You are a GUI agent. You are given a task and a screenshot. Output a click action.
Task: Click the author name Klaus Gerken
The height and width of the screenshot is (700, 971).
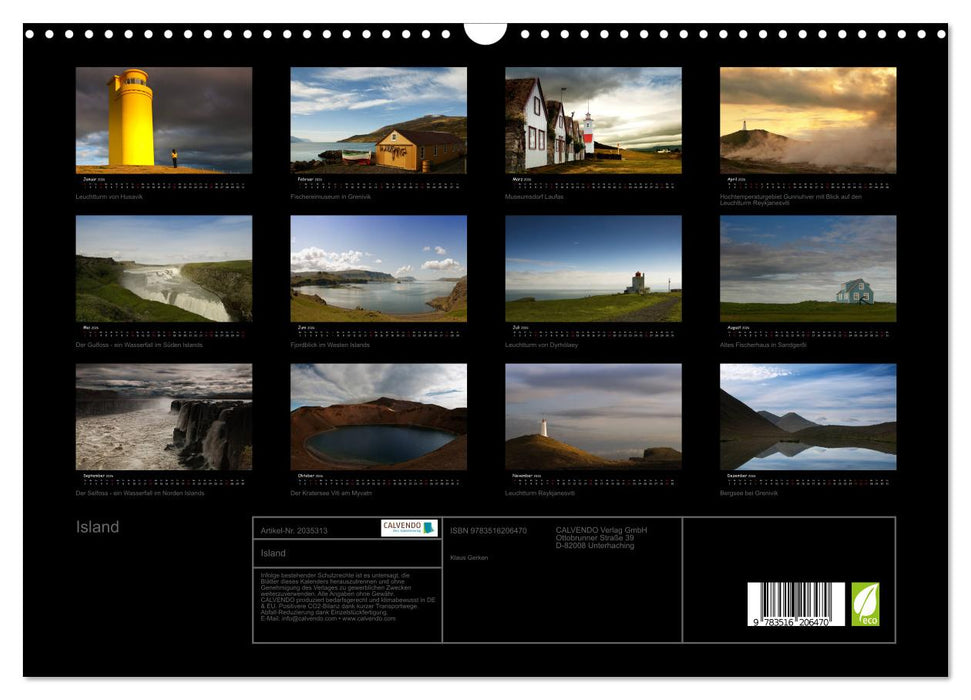tap(469, 557)
